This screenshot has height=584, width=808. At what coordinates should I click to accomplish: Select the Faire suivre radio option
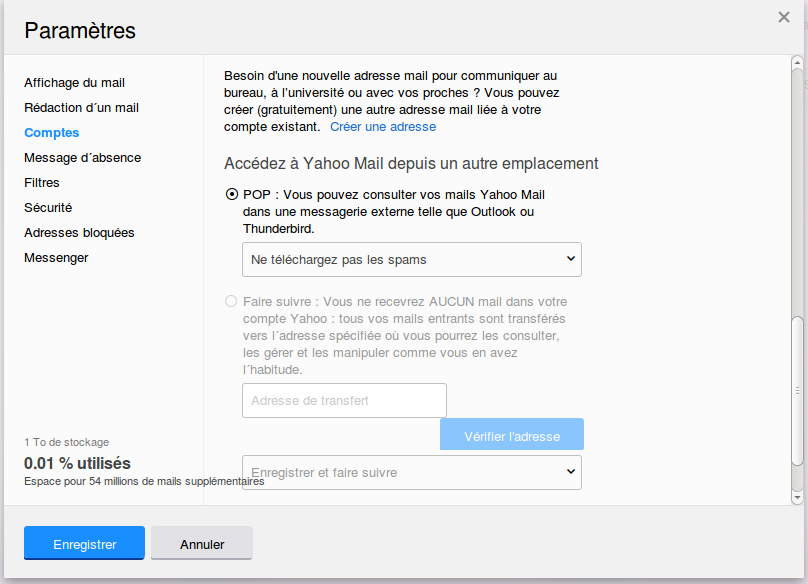point(232,301)
